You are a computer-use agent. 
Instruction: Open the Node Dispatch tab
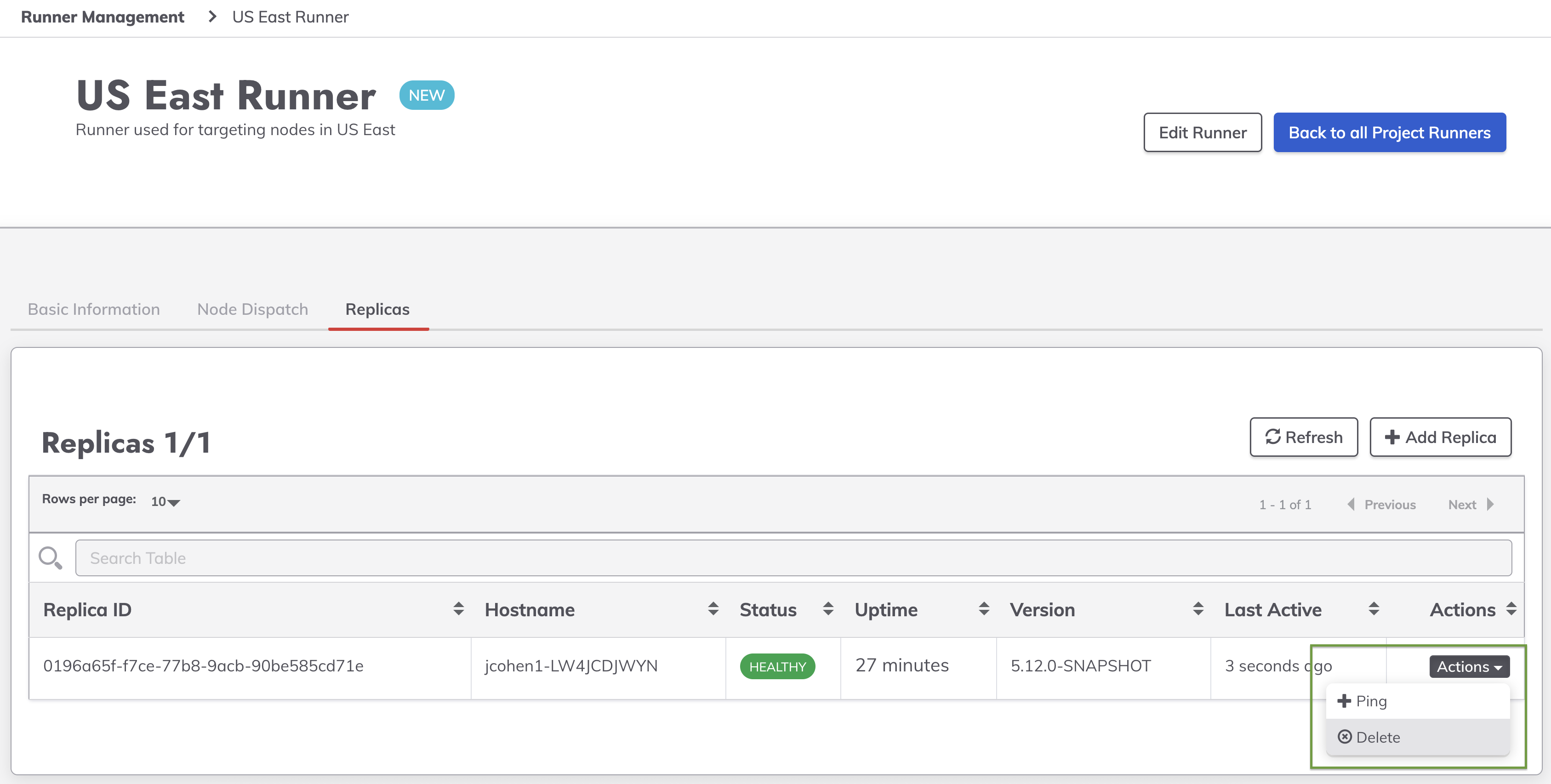[x=252, y=309]
